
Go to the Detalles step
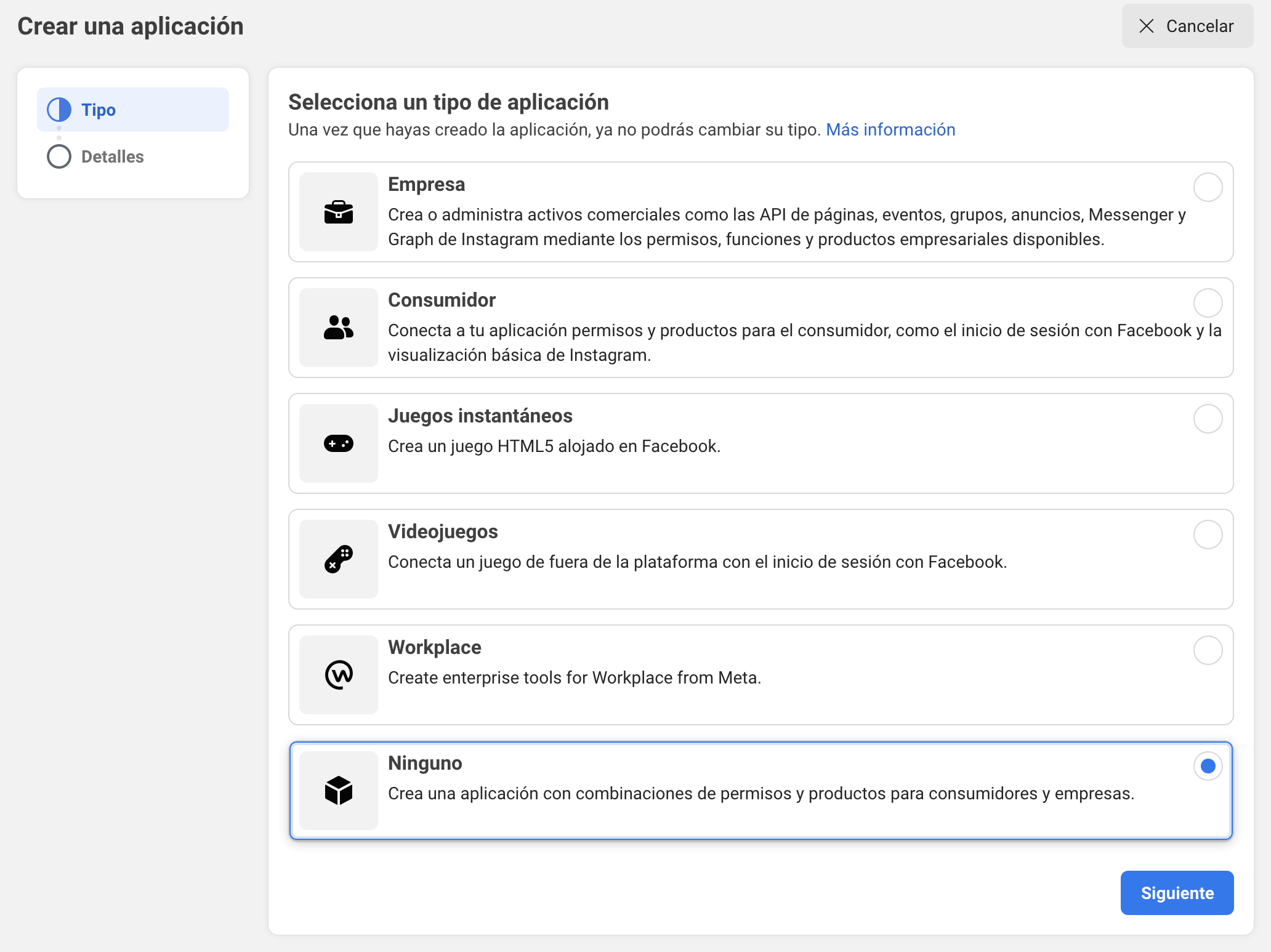pyautogui.click(x=113, y=156)
